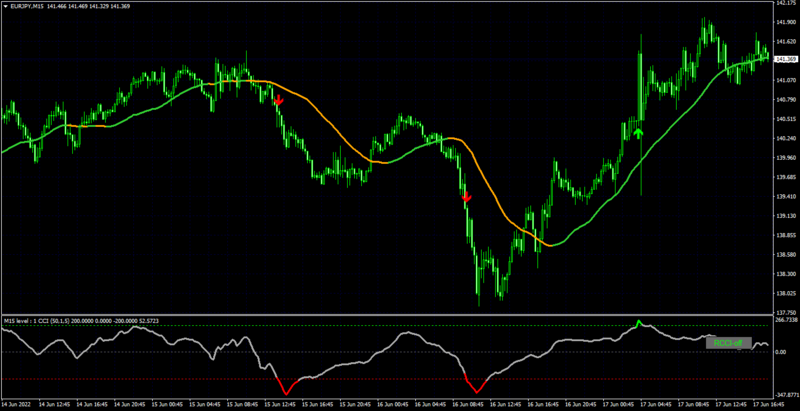Click the first red CCI dip below -200

click(287, 388)
